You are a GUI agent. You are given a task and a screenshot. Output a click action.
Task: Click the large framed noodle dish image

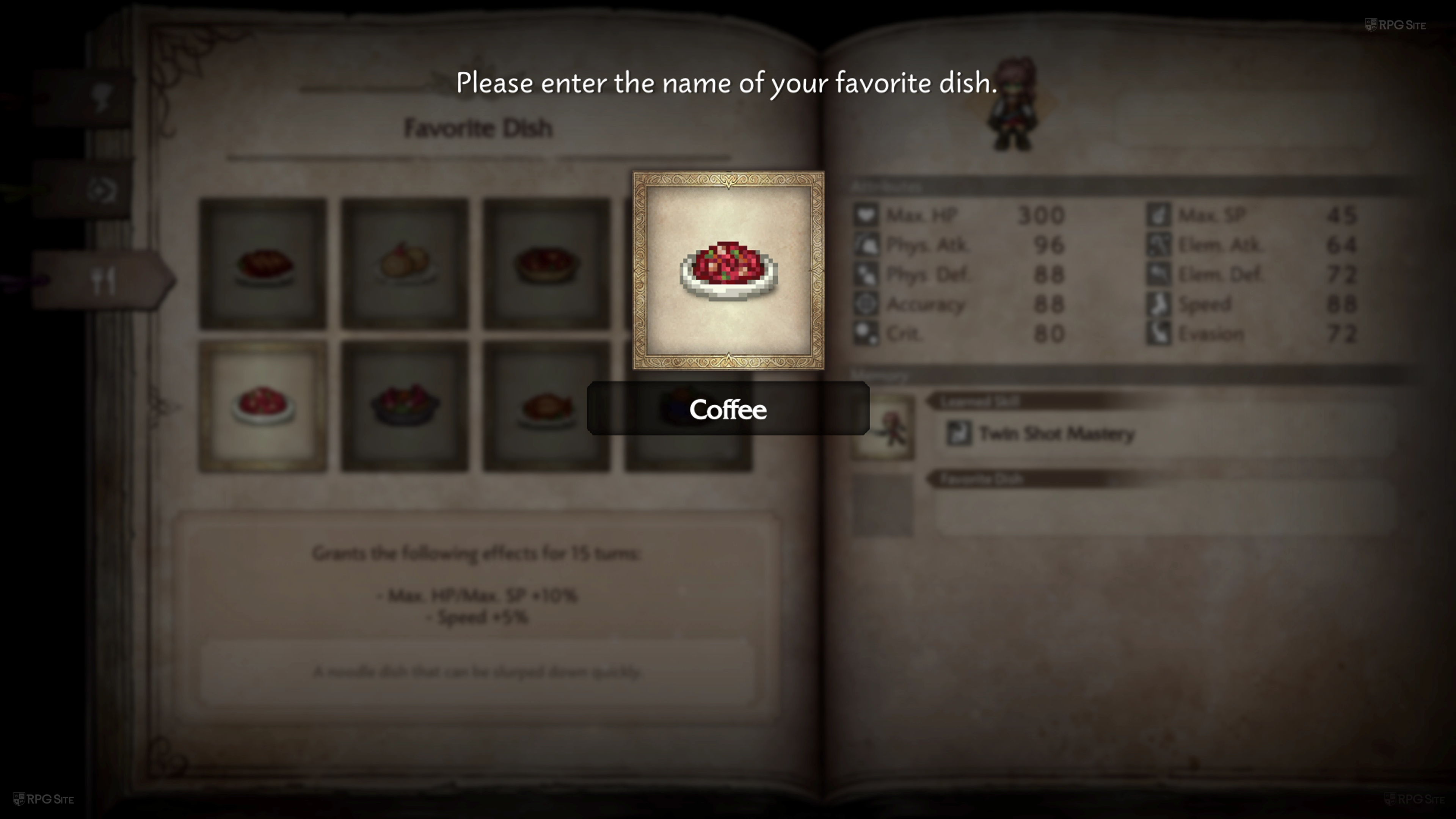click(x=728, y=271)
